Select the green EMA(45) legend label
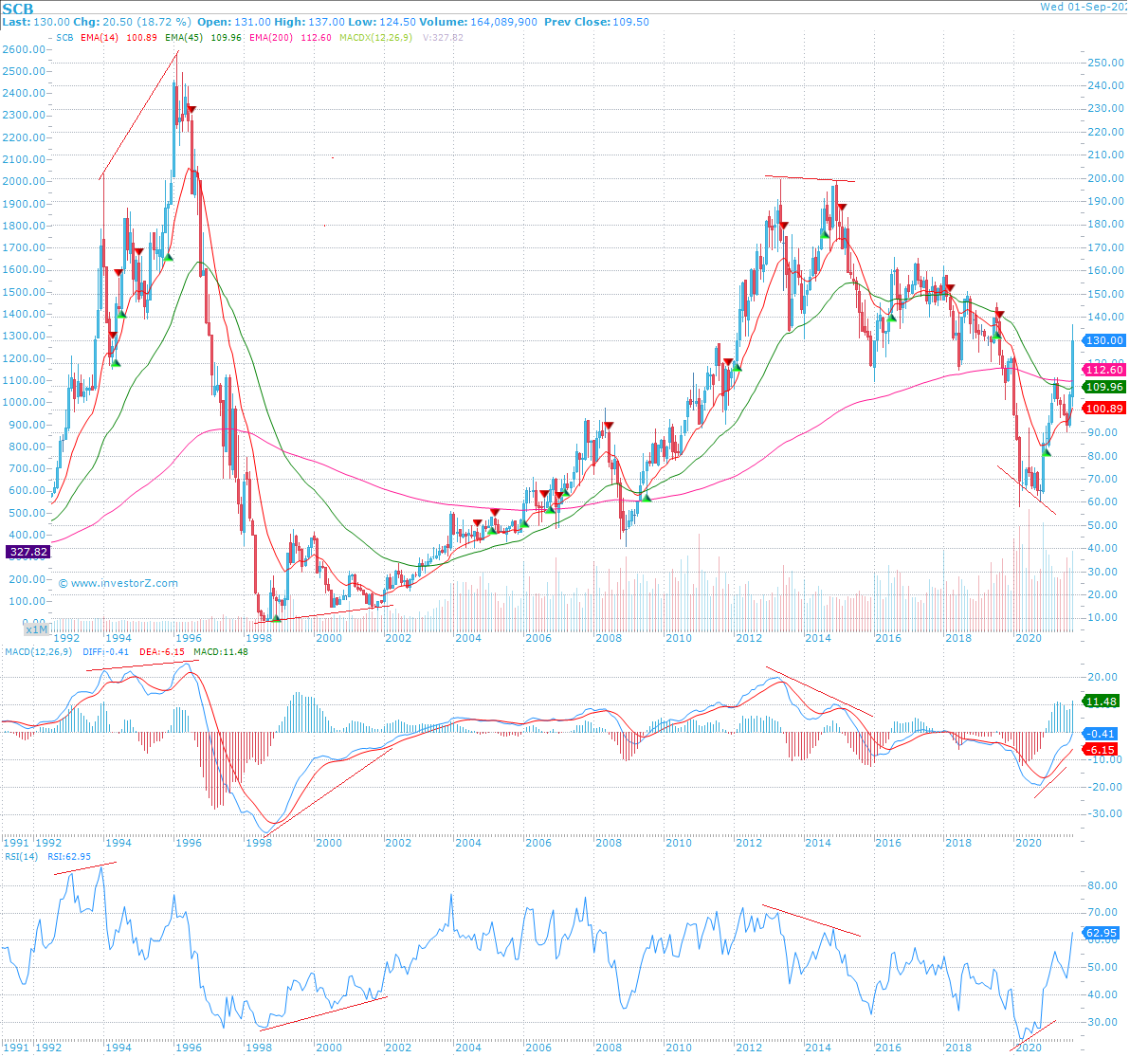Image resolution: width=1148 pixels, height=1057 pixels. tap(185, 38)
